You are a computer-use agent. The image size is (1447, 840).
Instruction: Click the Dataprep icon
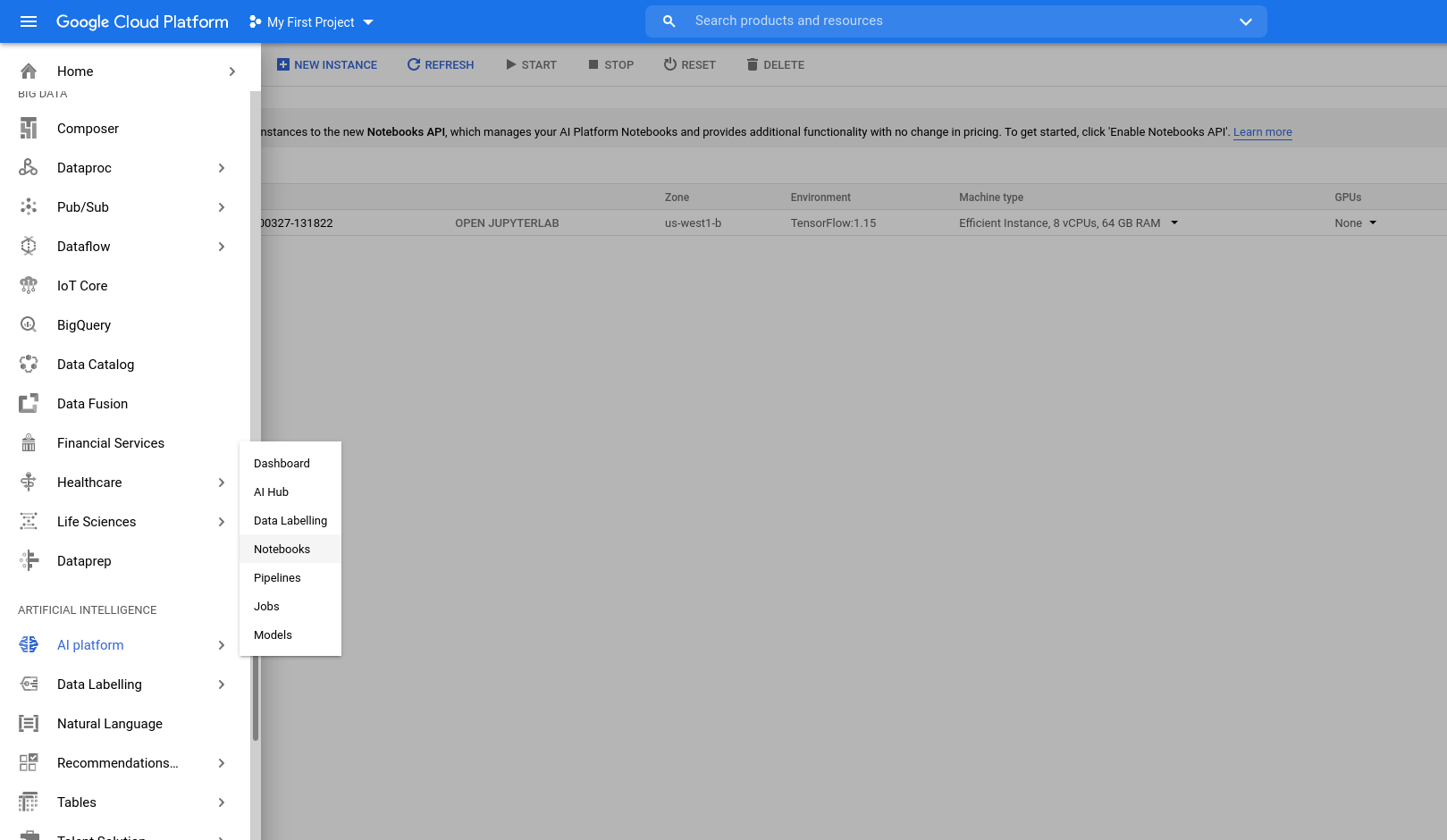[x=29, y=561]
